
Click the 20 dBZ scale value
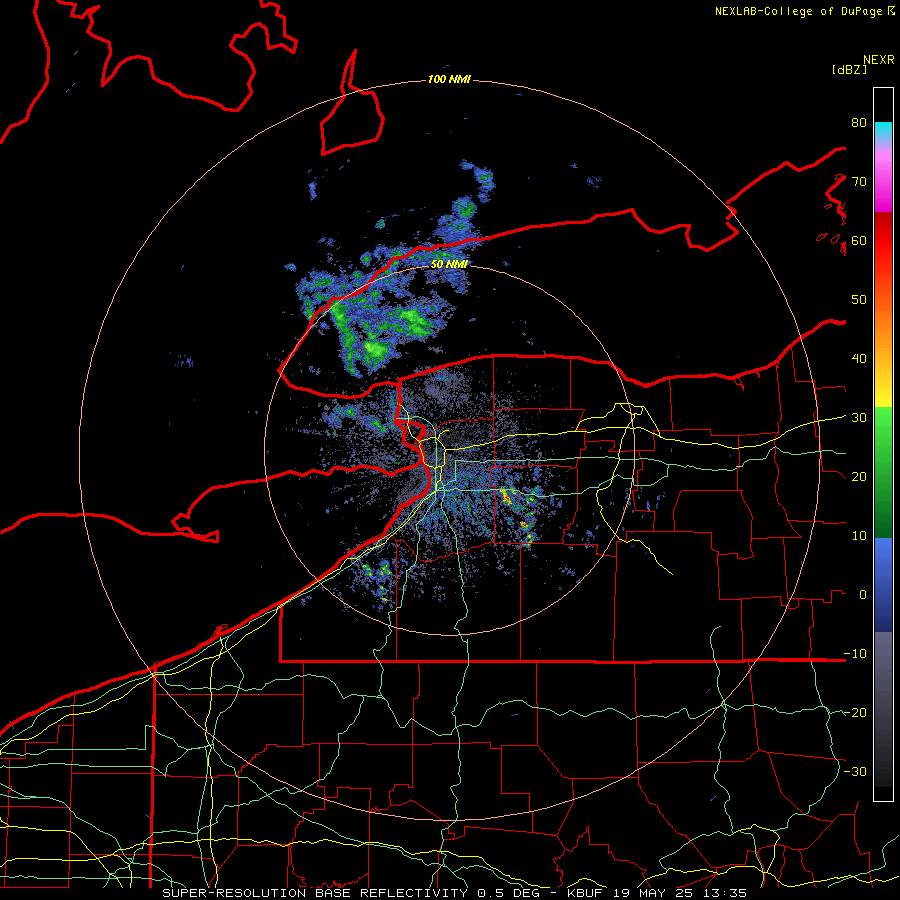click(x=859, y=477)
